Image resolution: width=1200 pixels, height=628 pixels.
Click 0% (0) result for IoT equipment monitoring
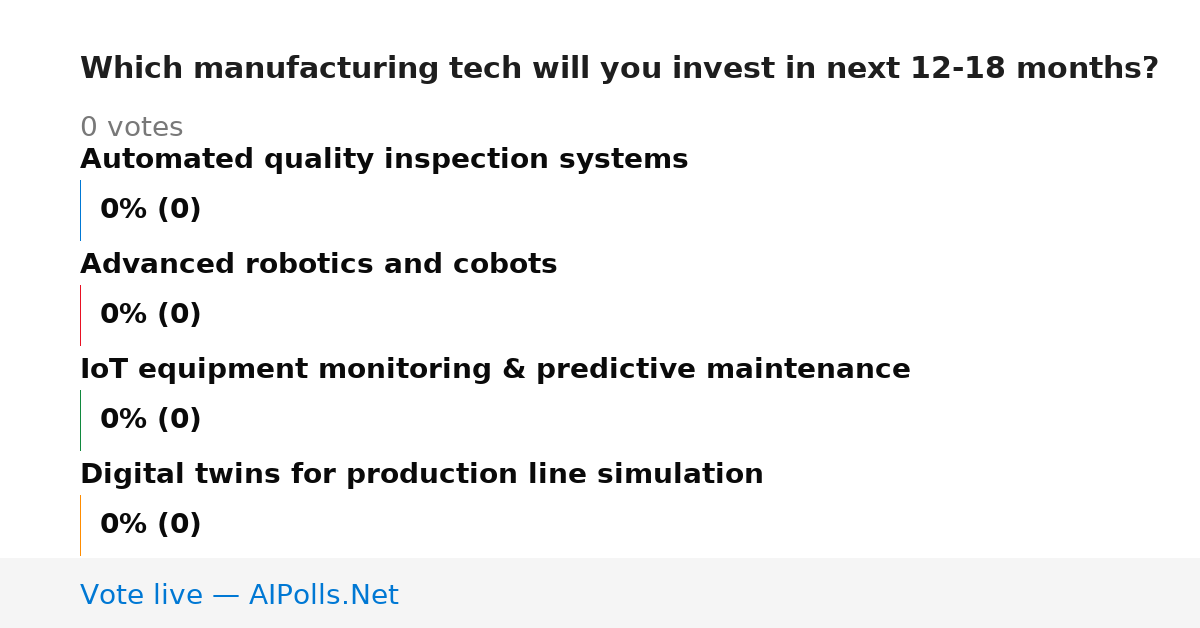(150, 420)
